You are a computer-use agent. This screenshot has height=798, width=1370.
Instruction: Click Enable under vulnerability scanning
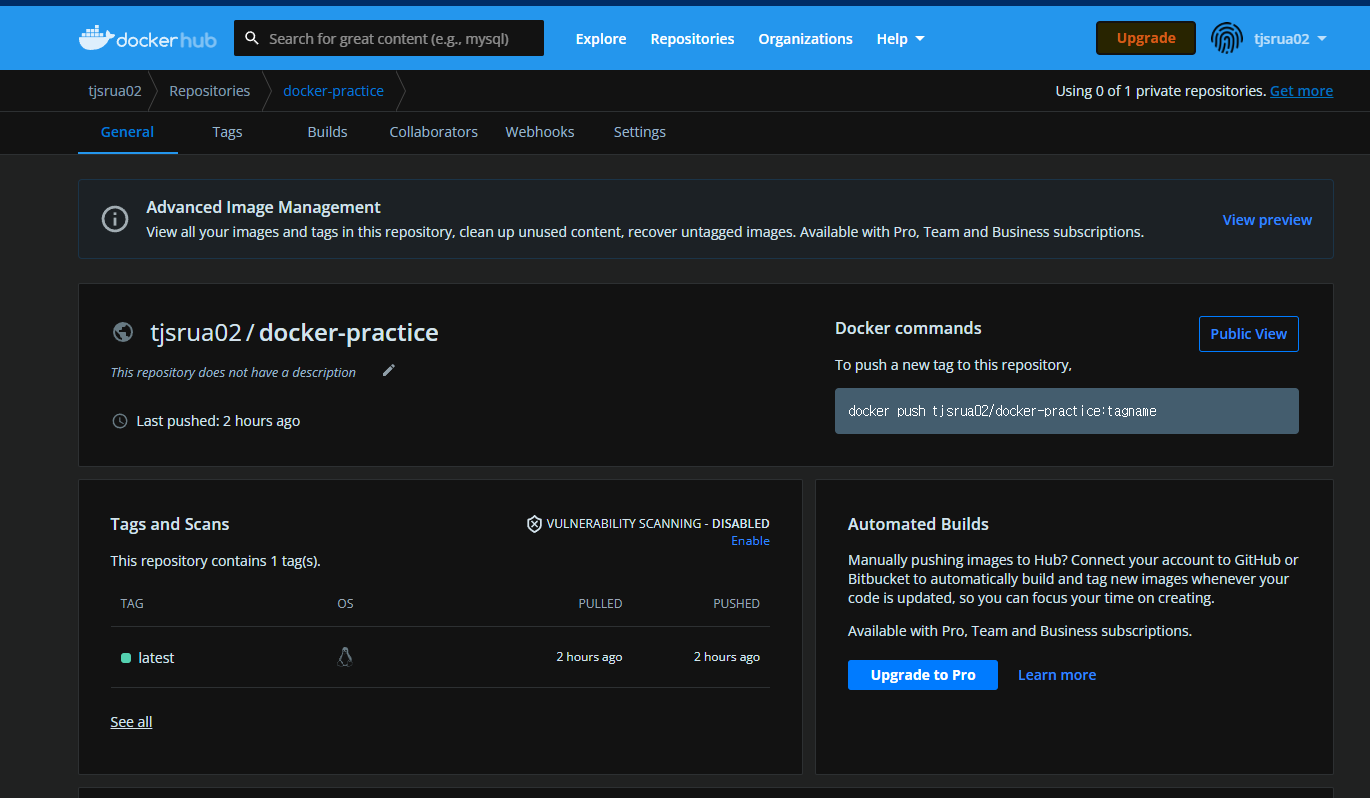pyautogui.click(x=750, y=541)
